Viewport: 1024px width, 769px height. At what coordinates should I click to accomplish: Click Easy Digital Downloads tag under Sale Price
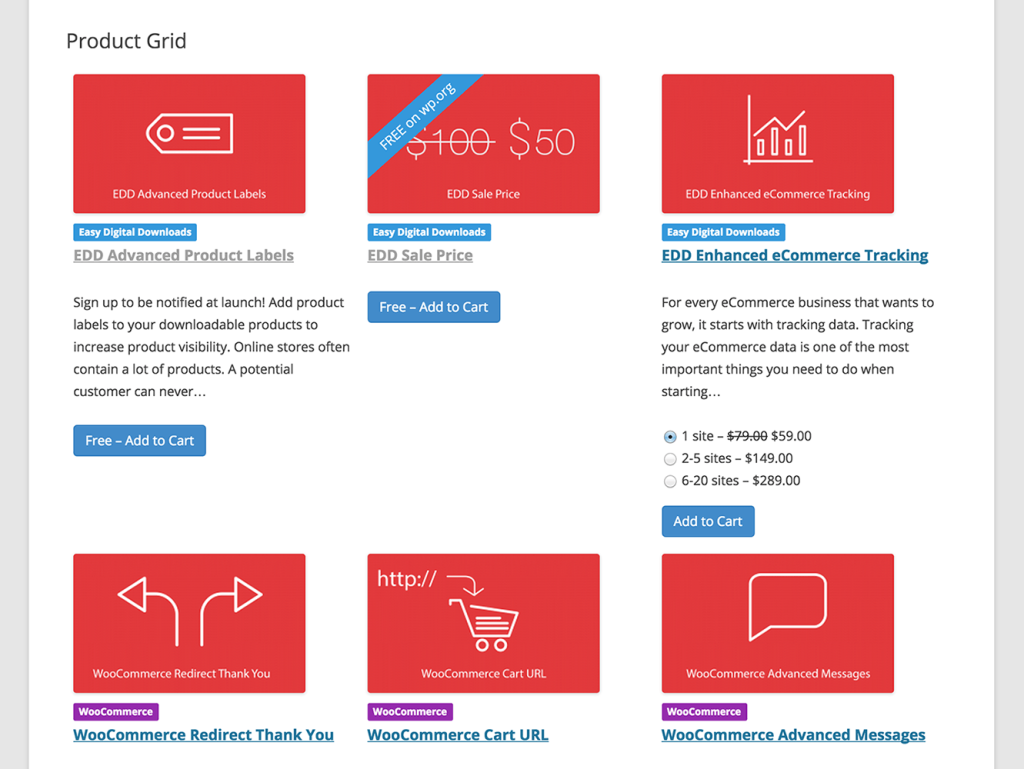[x=429, y=232]
